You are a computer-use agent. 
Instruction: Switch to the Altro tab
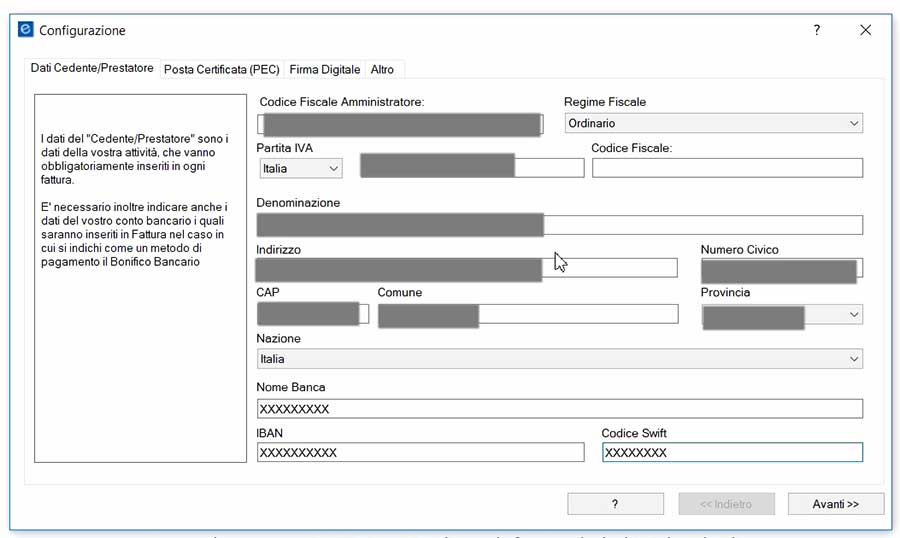point(382,69)
